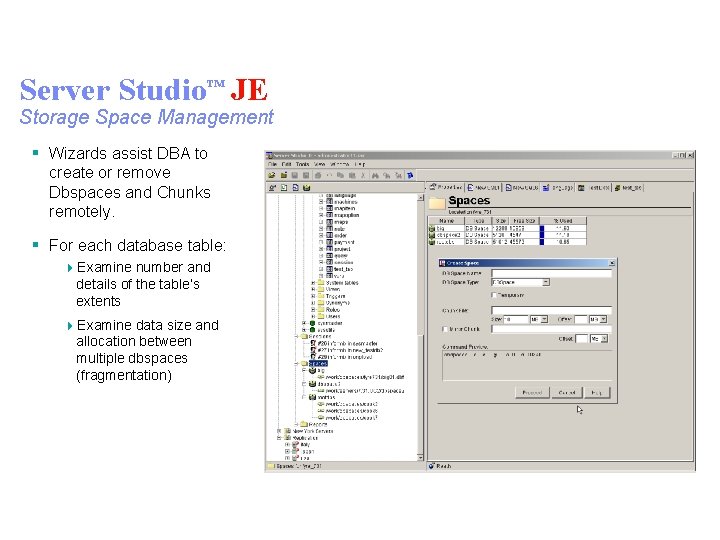This screenshot has height=540, width=720.
Task: Expand the New York Servers node
Action: tap(279, 431)
